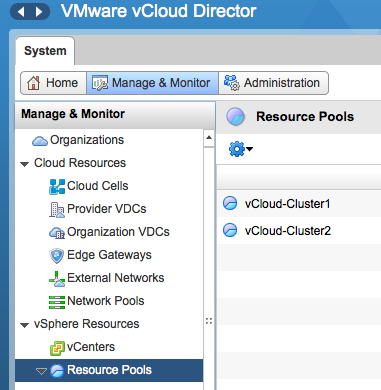The height and width of the screenshot is (390, 381).
Task: Open the gear actions dropdown
Action: point(241,149)
